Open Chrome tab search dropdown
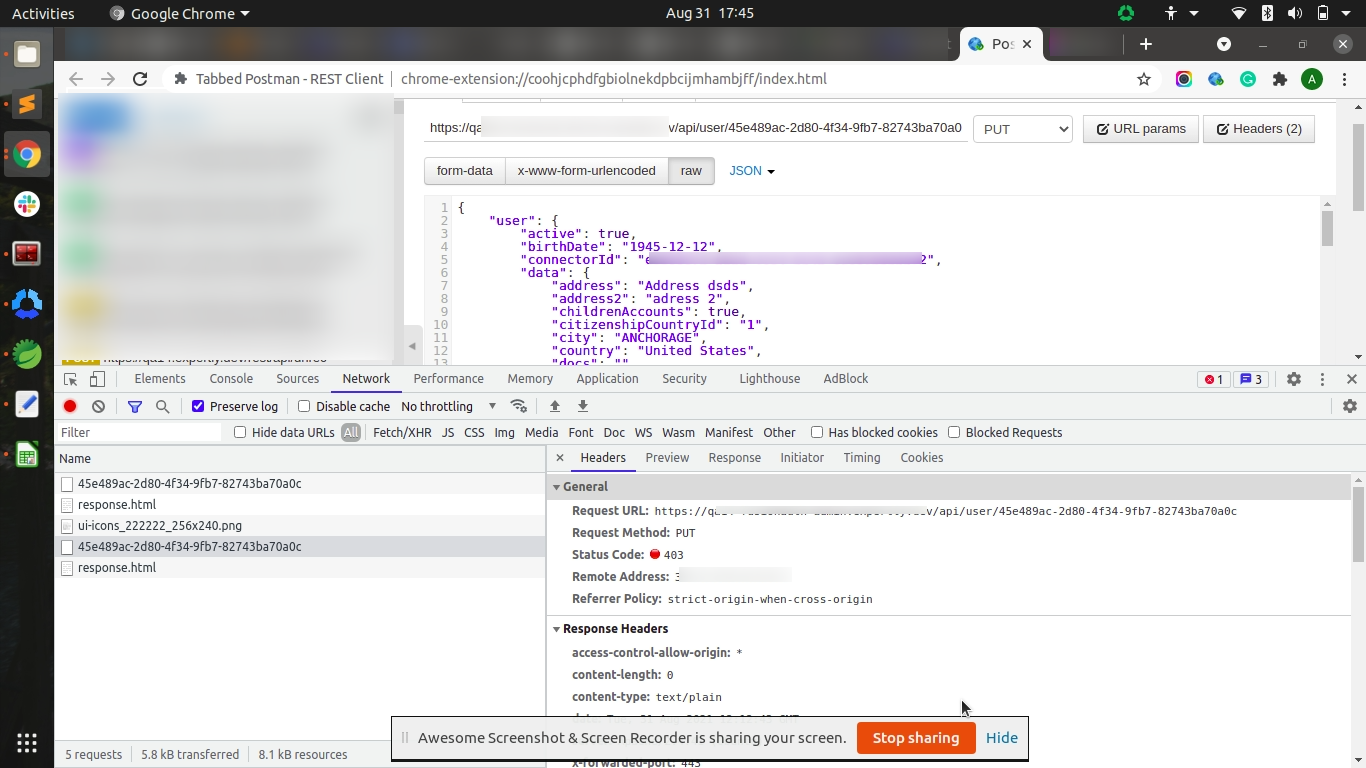1366x768 pixels. (1223, 44)
